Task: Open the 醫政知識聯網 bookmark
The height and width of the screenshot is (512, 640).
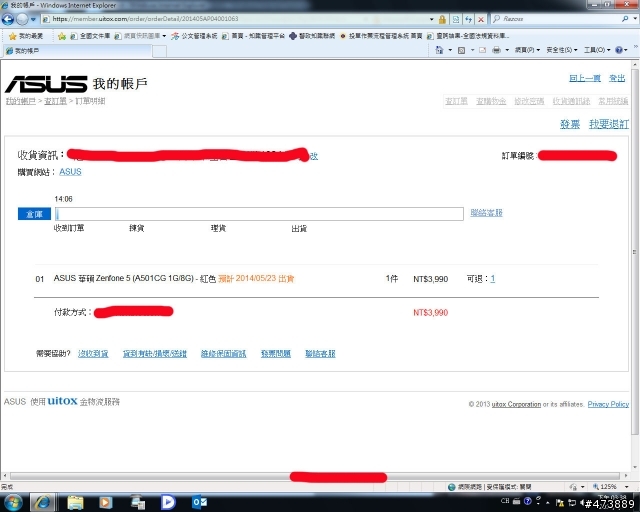Action: pos(312,36)
